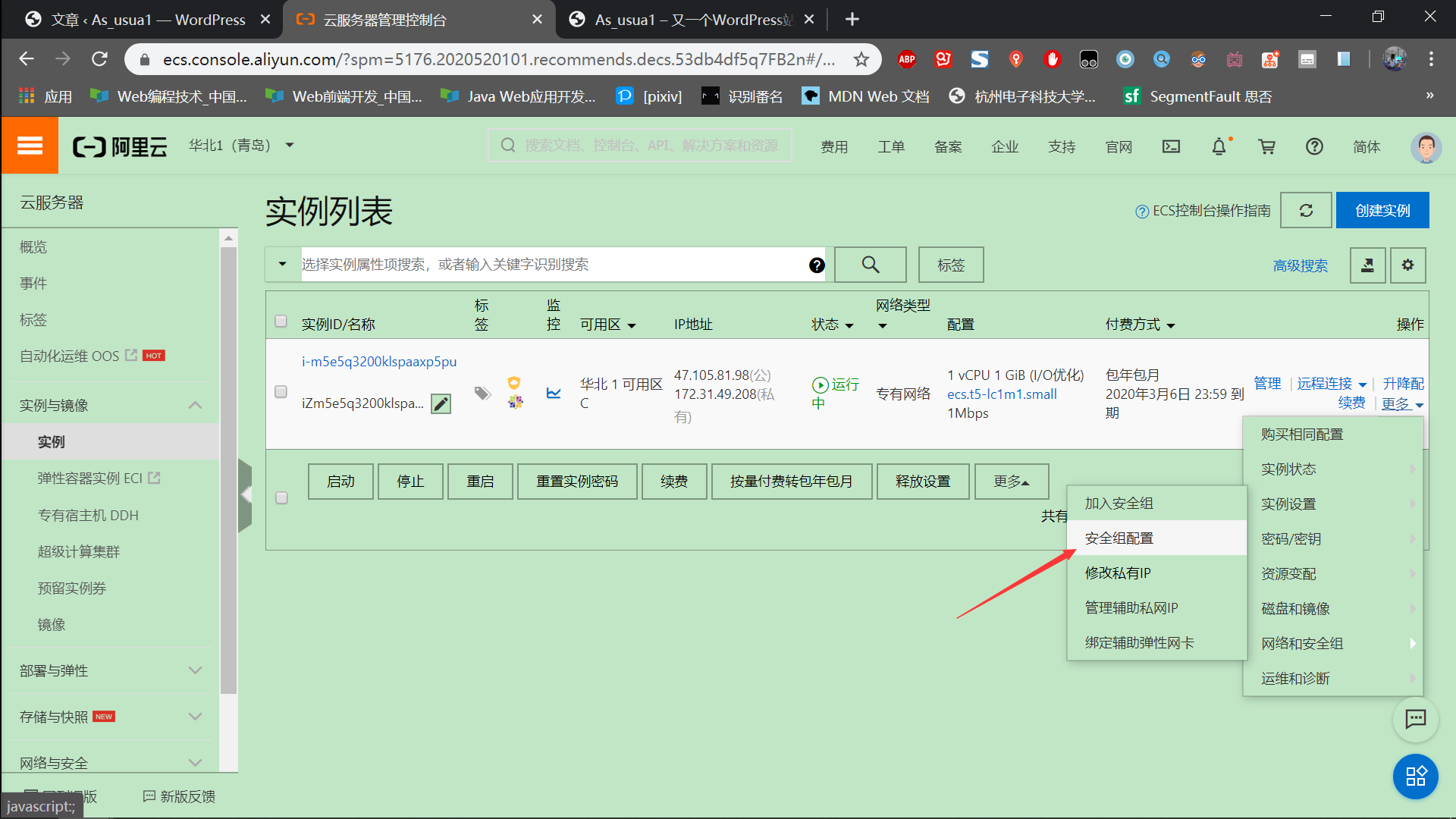Open instance link i-m5e5q3200klspaaxp5pu
This screenshot has width=1456, height=819.
[x=378, y=361]
